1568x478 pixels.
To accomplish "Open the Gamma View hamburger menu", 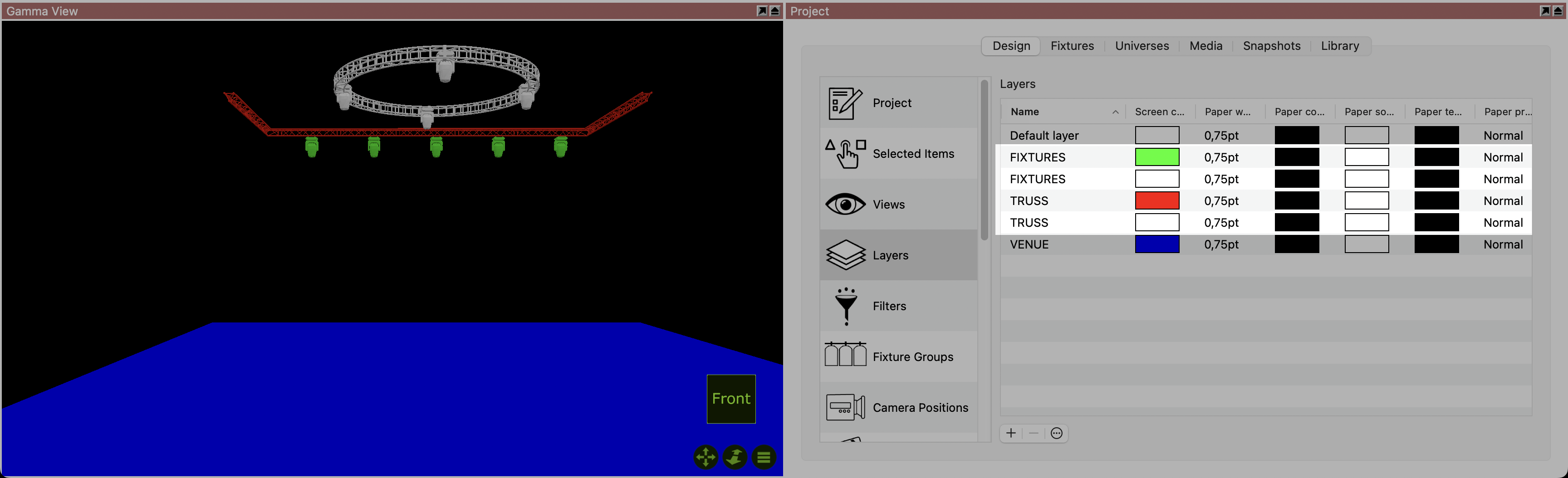I will pyautogui.click(x=764, y=457).
